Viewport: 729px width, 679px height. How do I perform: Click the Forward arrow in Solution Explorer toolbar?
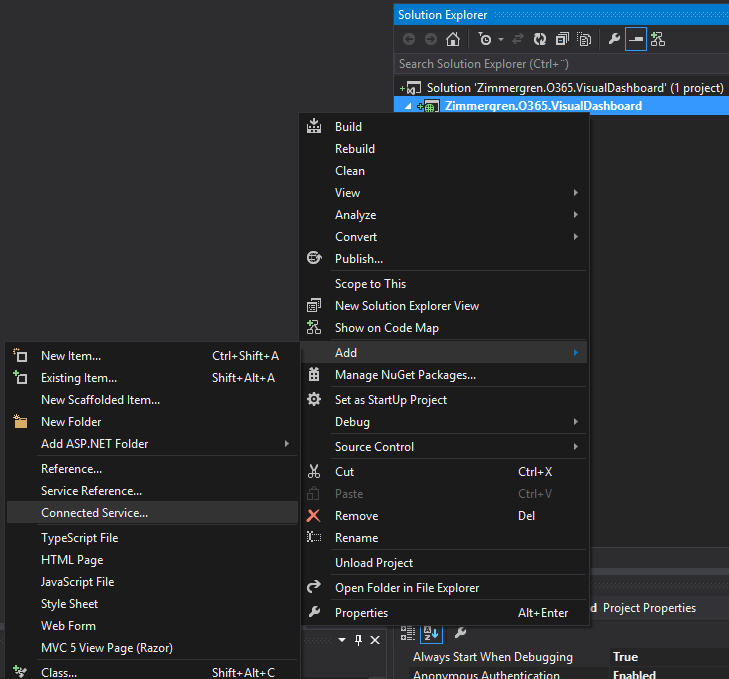coord(431,40)
